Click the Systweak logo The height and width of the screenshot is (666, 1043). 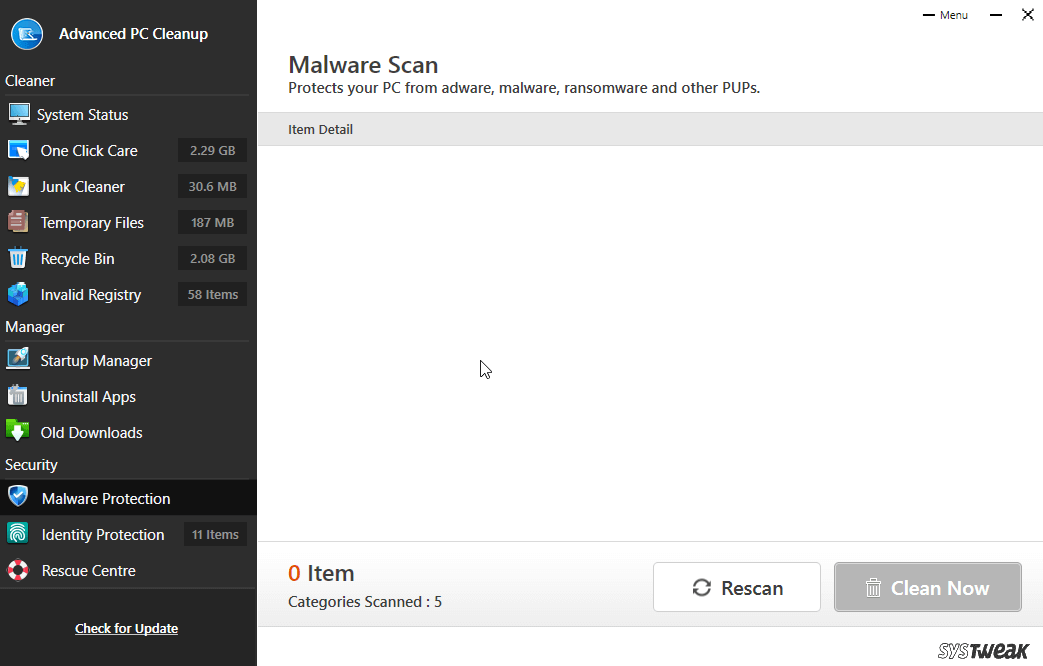pos(984,650)
